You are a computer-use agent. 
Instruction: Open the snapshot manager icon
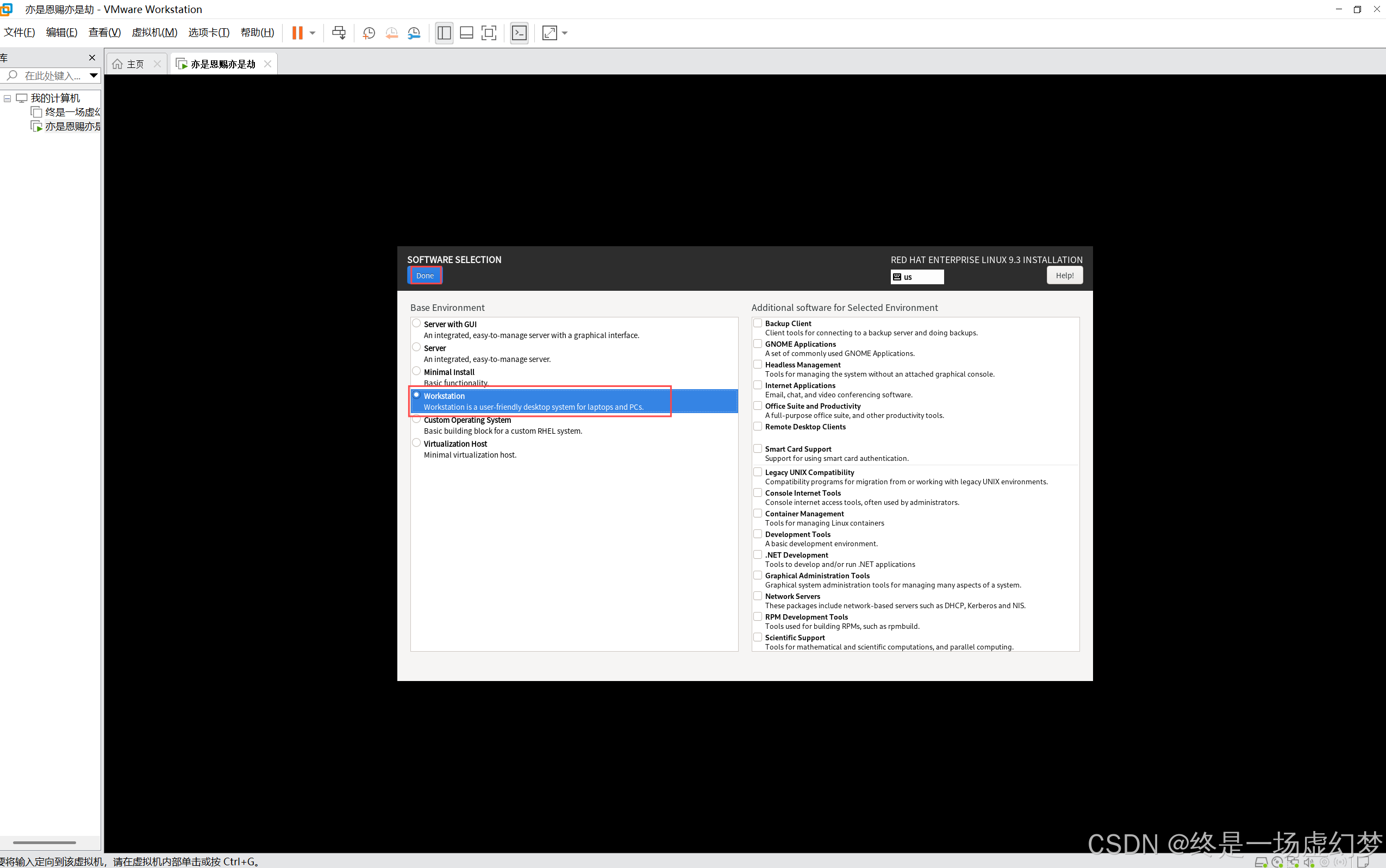414,33
